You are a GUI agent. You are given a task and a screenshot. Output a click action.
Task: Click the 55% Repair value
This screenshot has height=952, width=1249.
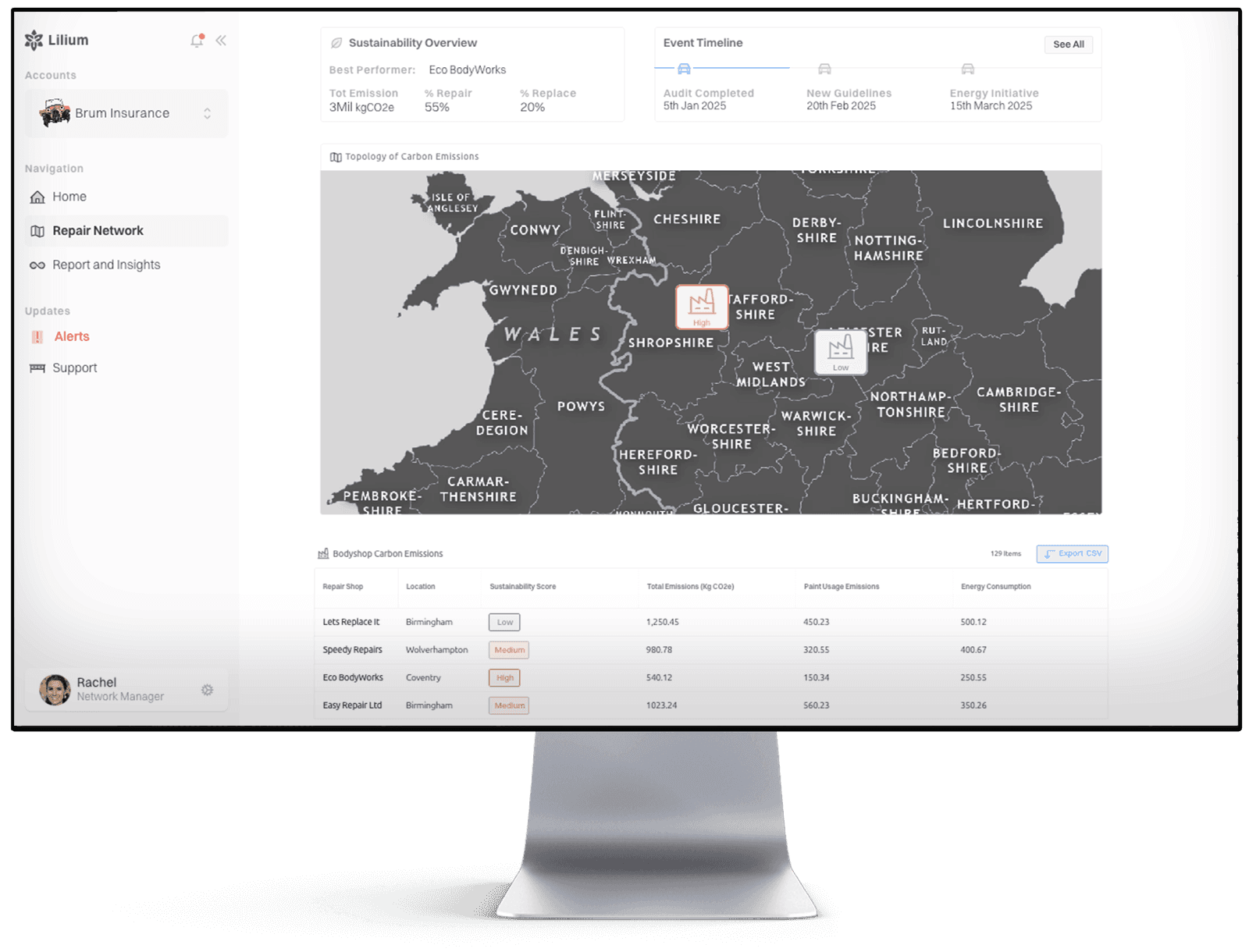click(x=437, y=108)
